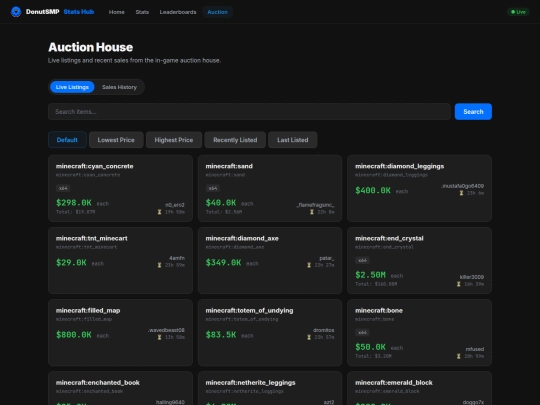Open the minecraft:tnt_minecart listing title
This screenshot has height=405, width=540.
(x=92, y=238)
